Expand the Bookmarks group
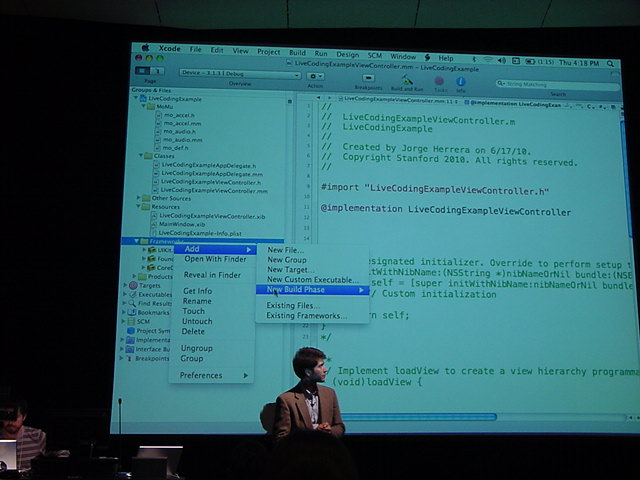This screenshot has height=480, width=640. point(124,312)
